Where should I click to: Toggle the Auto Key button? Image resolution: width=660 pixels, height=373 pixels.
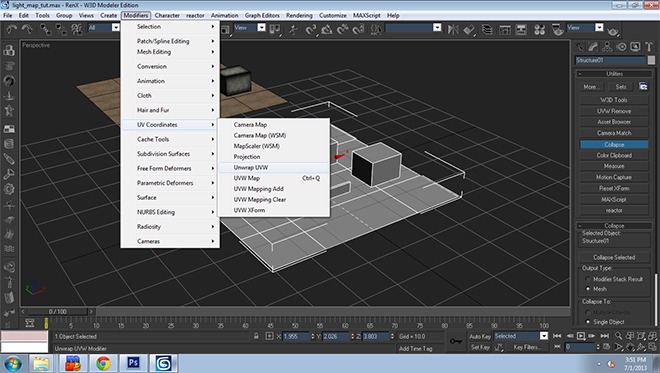point(480,336)
